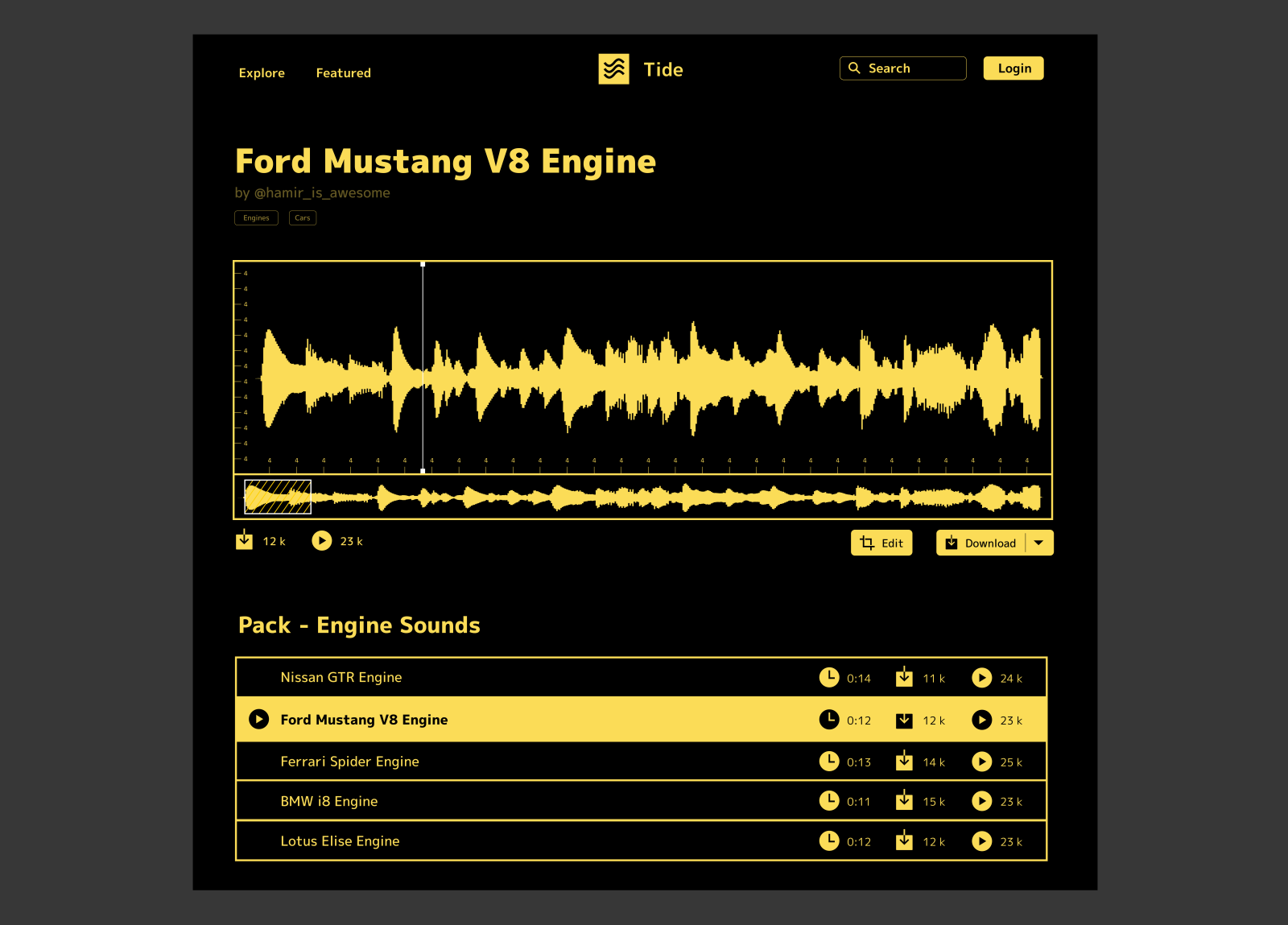The height and width of the screenshot is (925, 1288).
Task: Click the Login button
Action: coord(1013,68)
